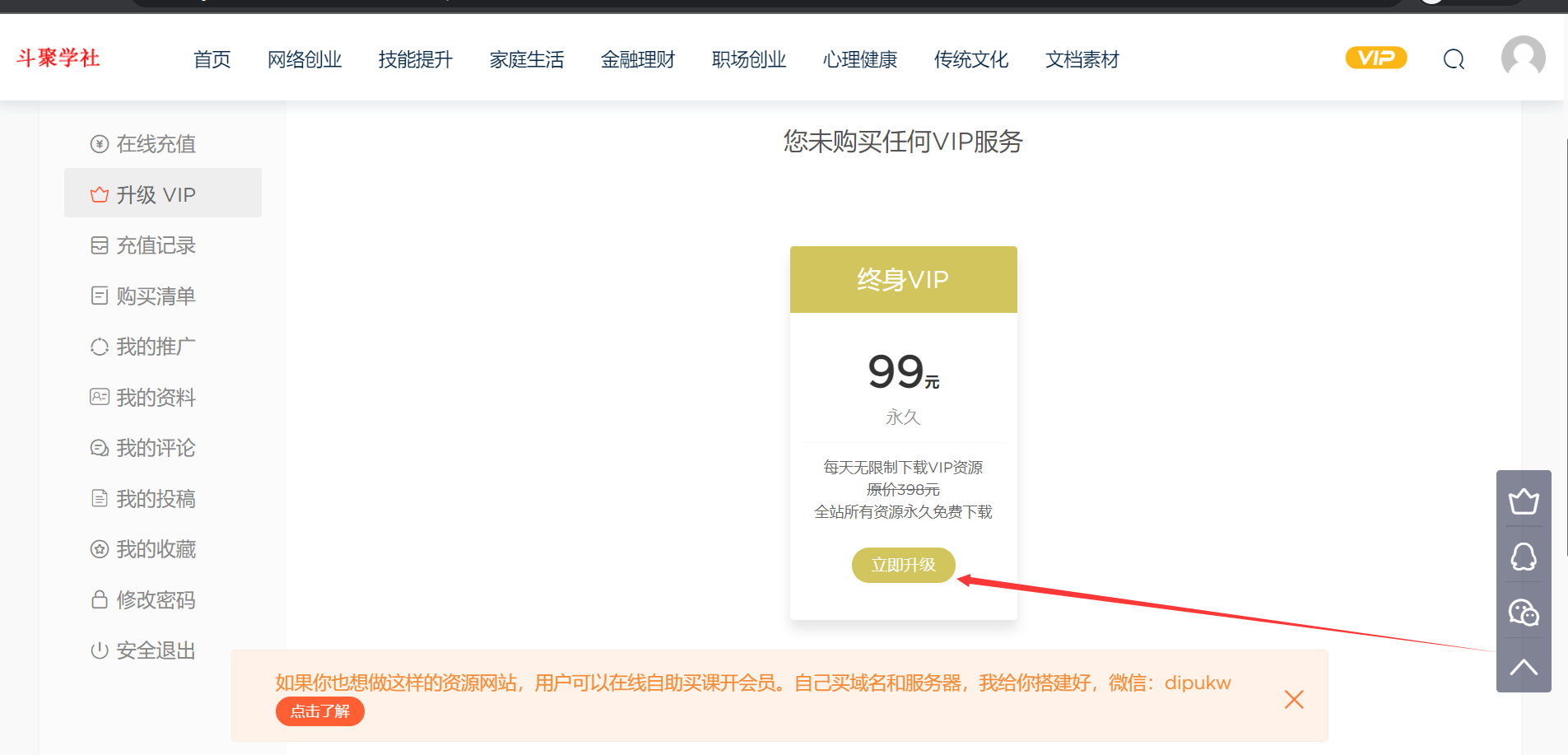Click the back-to-top arrow icon
The height and width of the screenshot is (755, 1568).
1524,667
